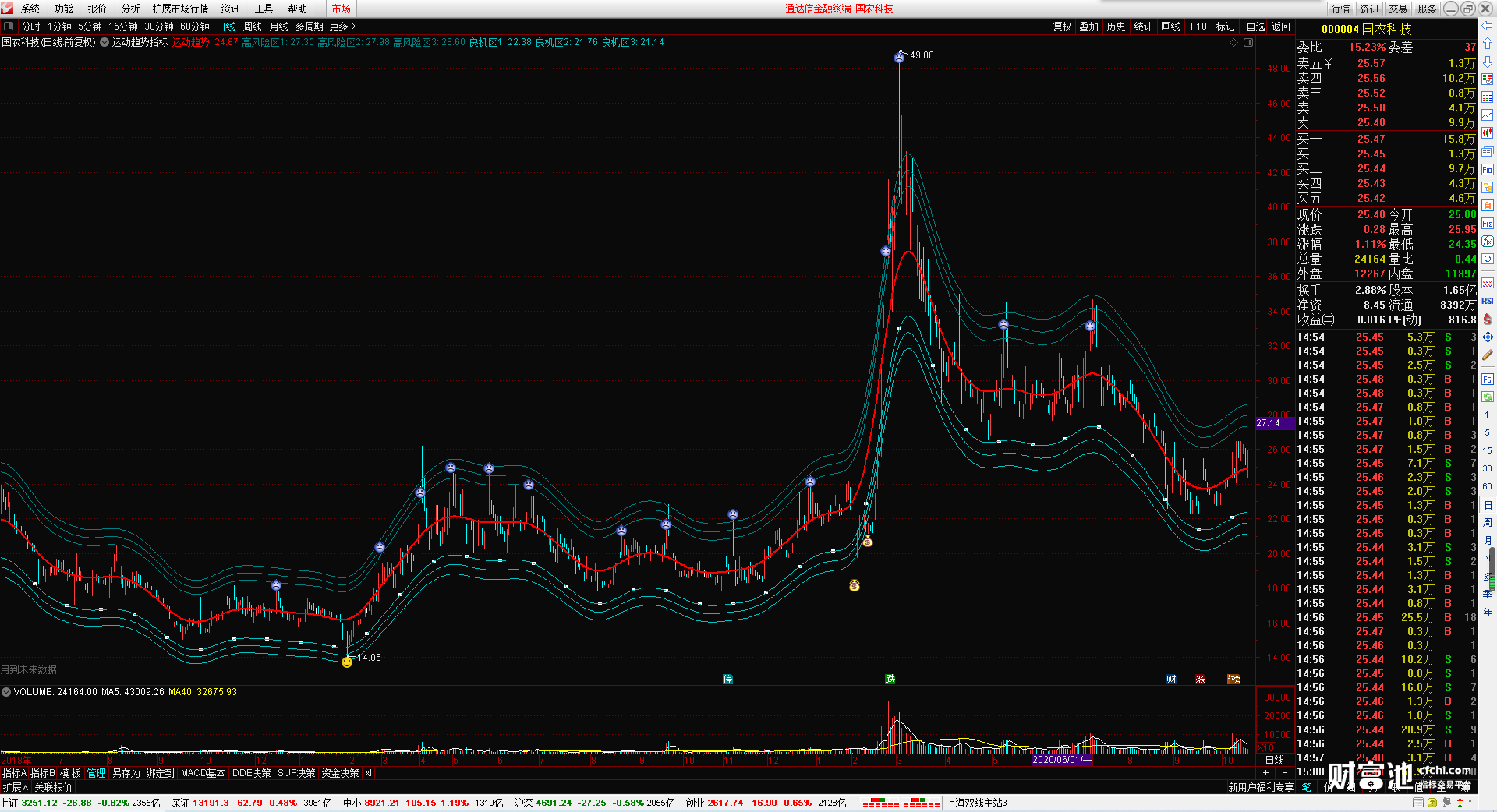Click the f(x) formula sidebar icon

[x=1488, y=242]
